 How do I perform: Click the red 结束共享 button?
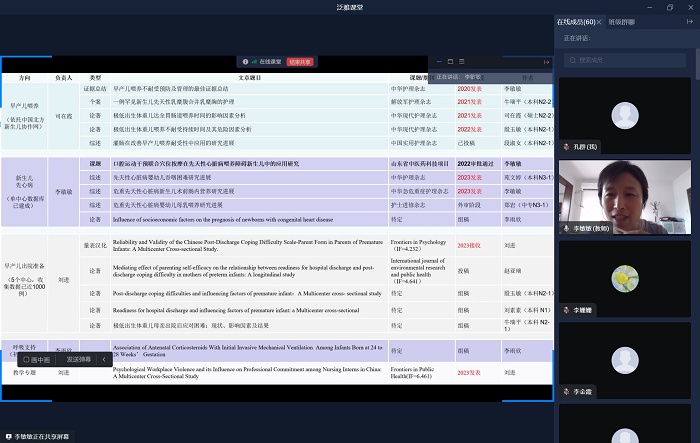(301, 61)
